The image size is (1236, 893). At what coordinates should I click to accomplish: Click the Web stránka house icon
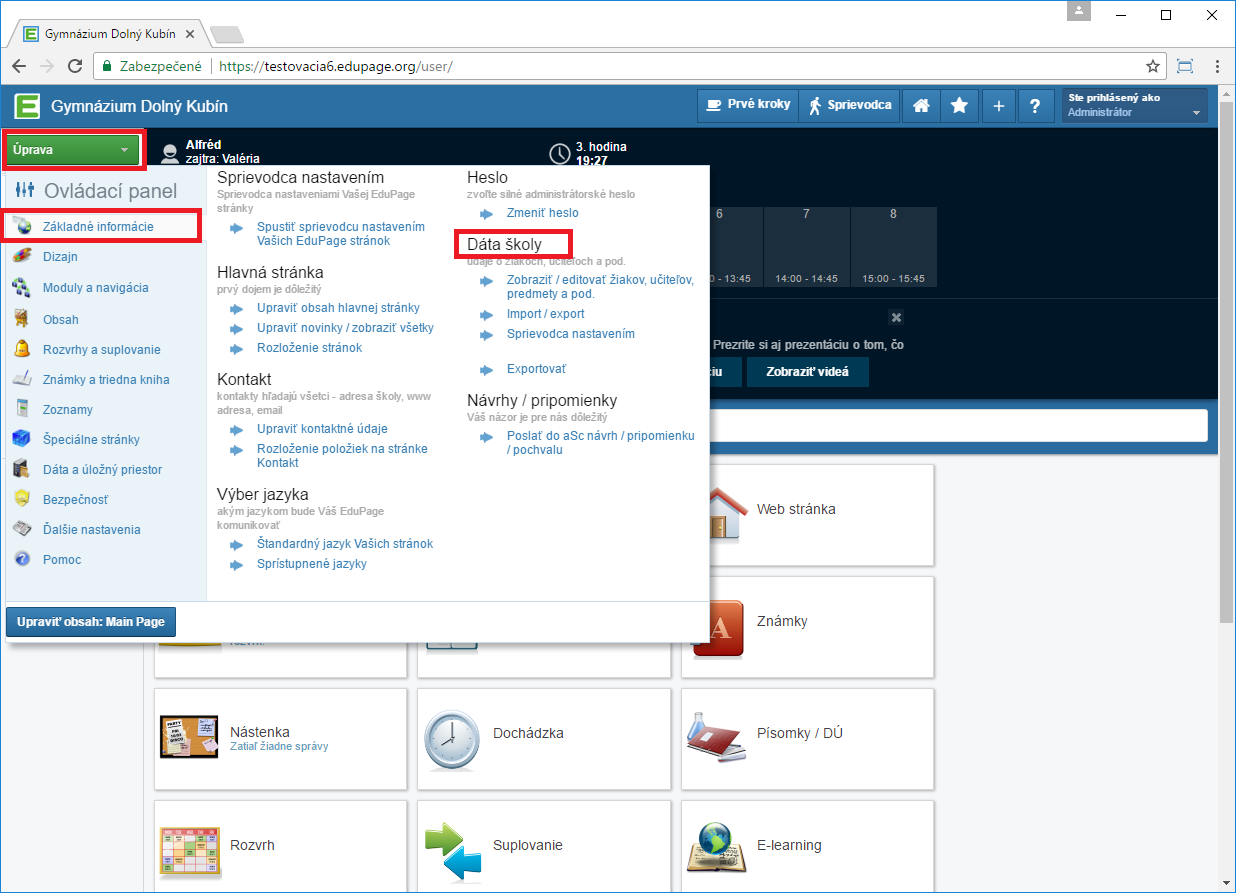click(726, 512)
